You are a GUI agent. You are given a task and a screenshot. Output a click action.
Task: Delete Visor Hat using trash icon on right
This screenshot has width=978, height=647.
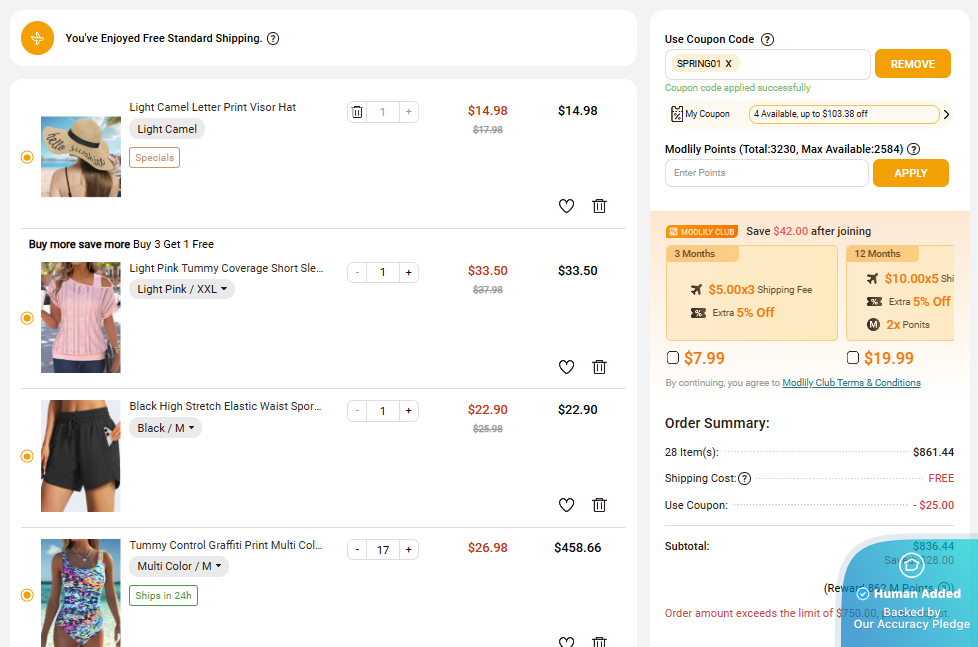(599, 206)
